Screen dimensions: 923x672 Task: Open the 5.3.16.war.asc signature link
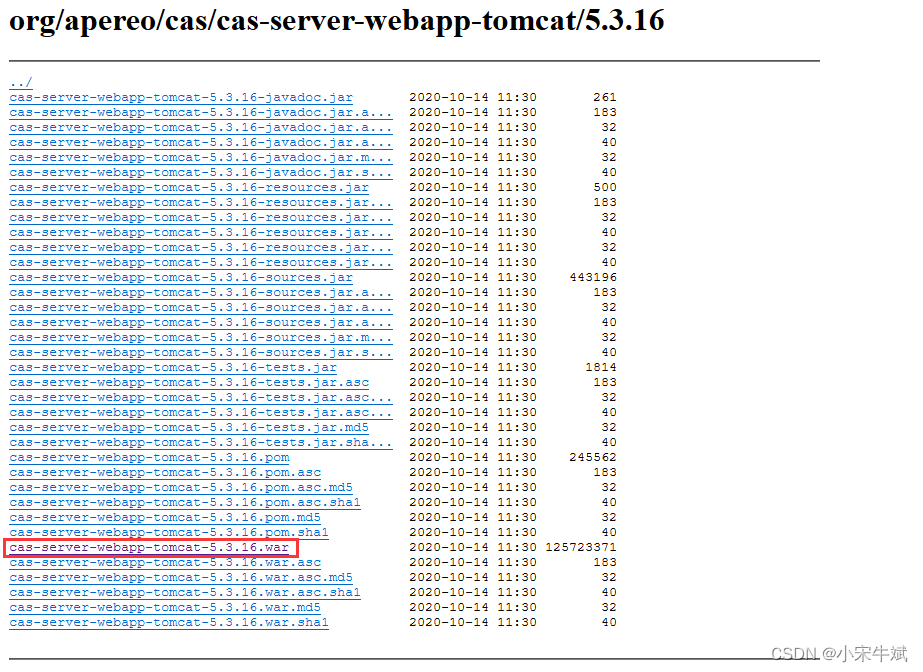(165, 563)
